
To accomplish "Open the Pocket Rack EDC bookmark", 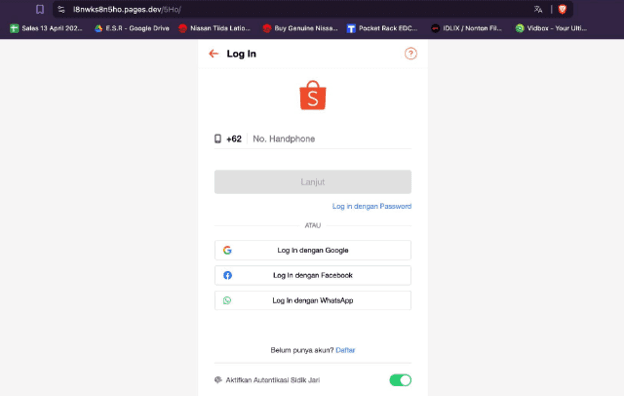I will (x=382, y=28).
